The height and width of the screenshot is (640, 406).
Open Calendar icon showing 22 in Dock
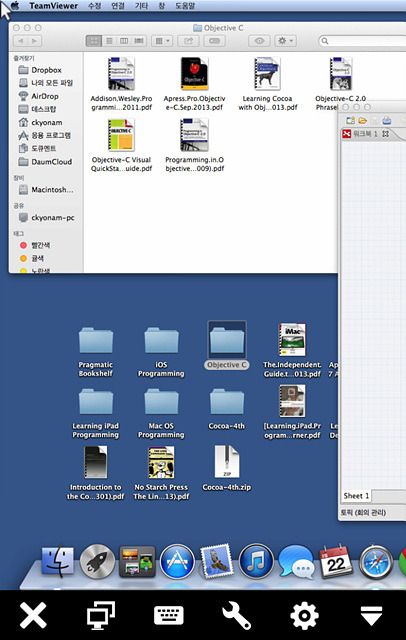coord(336,562)
